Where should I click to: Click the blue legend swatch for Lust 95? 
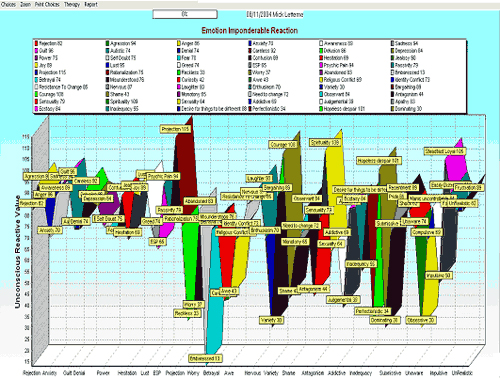coord(108,65)
